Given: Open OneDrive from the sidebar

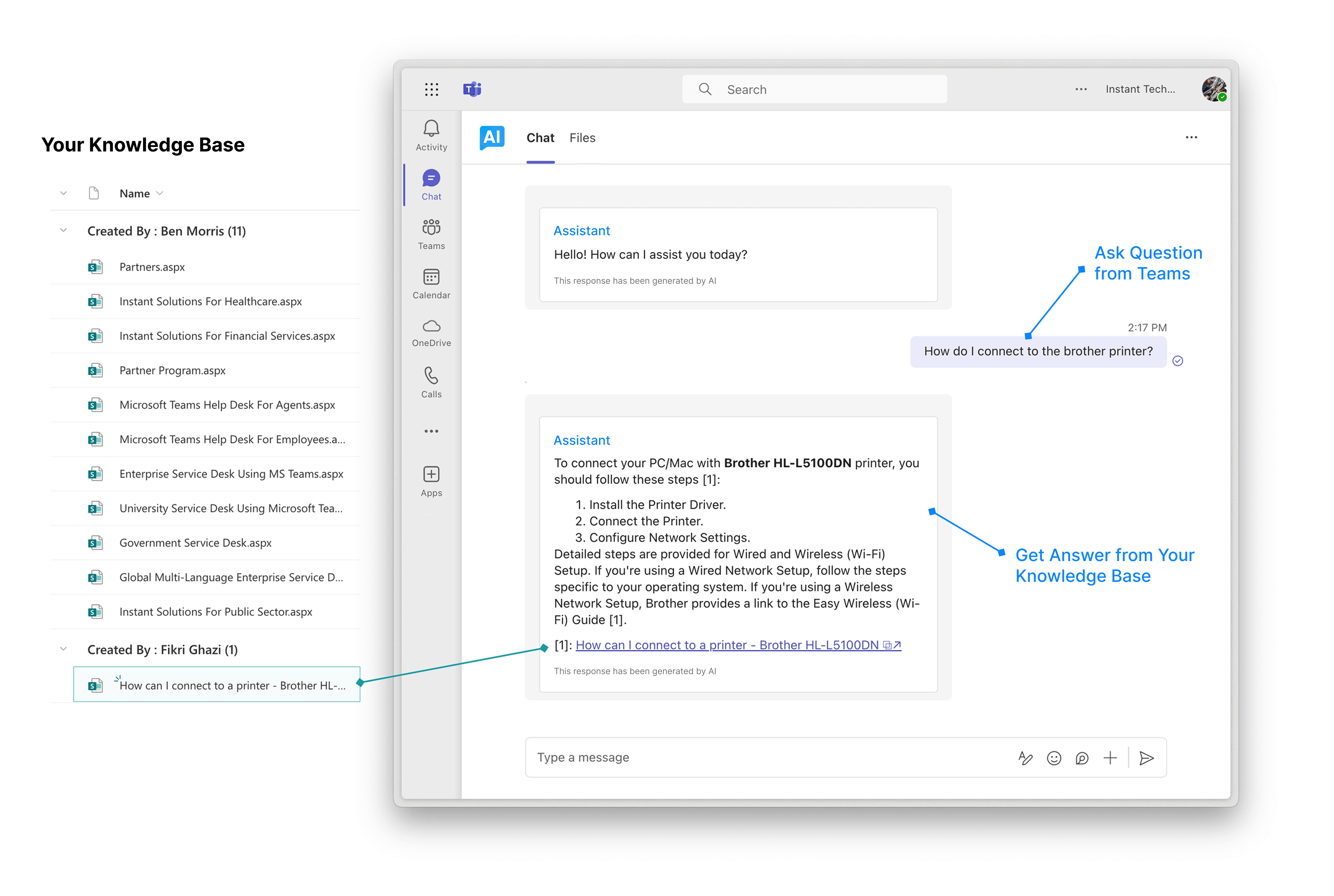Looking at the screenshot, I should pos(431,326).
